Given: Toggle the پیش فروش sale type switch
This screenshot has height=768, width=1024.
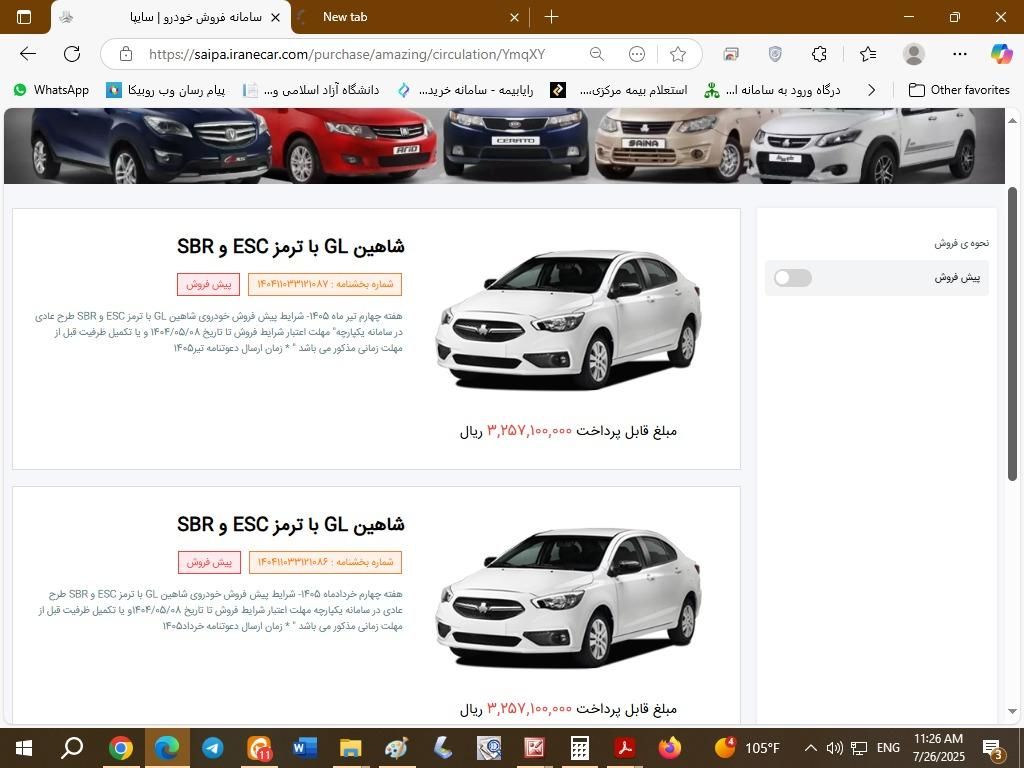Looking at the screenshot, I should pos(793,278).
